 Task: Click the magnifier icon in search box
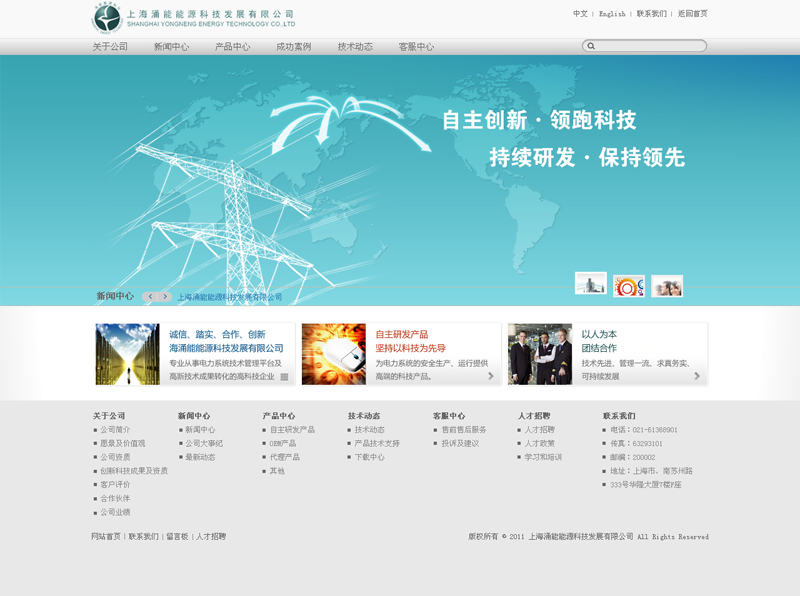[x=591, y=46]
